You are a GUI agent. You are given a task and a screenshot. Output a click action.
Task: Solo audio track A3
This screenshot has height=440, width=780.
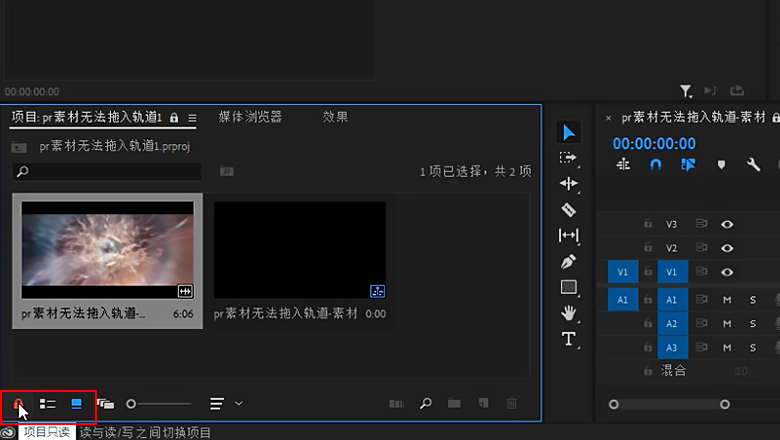[x=753, y=348]
